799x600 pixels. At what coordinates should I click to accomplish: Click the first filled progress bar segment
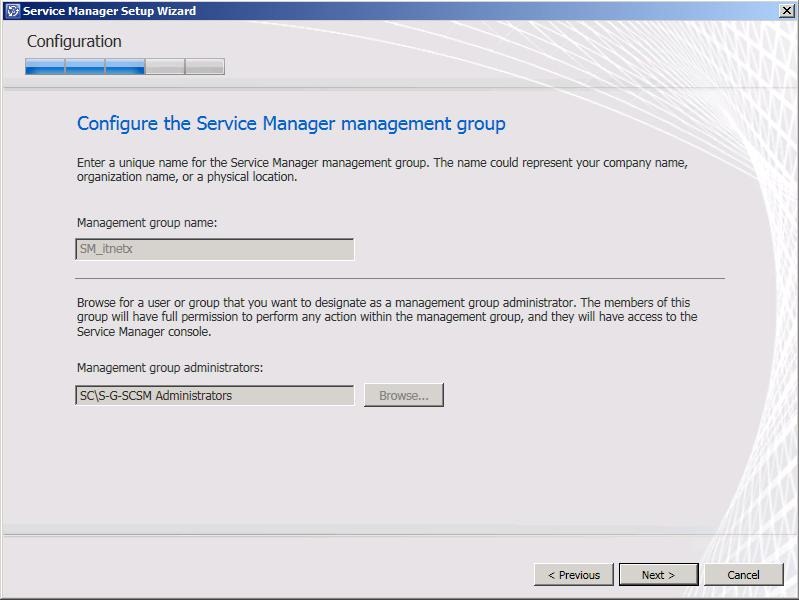(45, 67)
